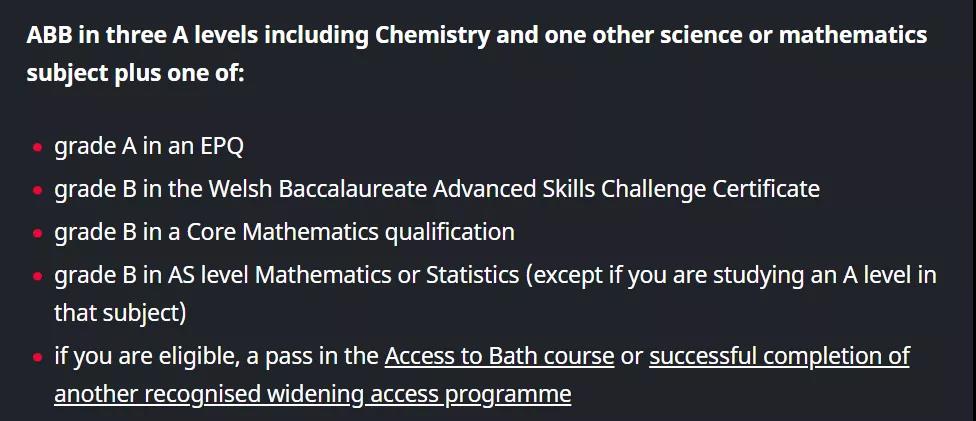Open the successful completion of widening access link
Viewport: 976px width, 421px height.
click(779, 357)
